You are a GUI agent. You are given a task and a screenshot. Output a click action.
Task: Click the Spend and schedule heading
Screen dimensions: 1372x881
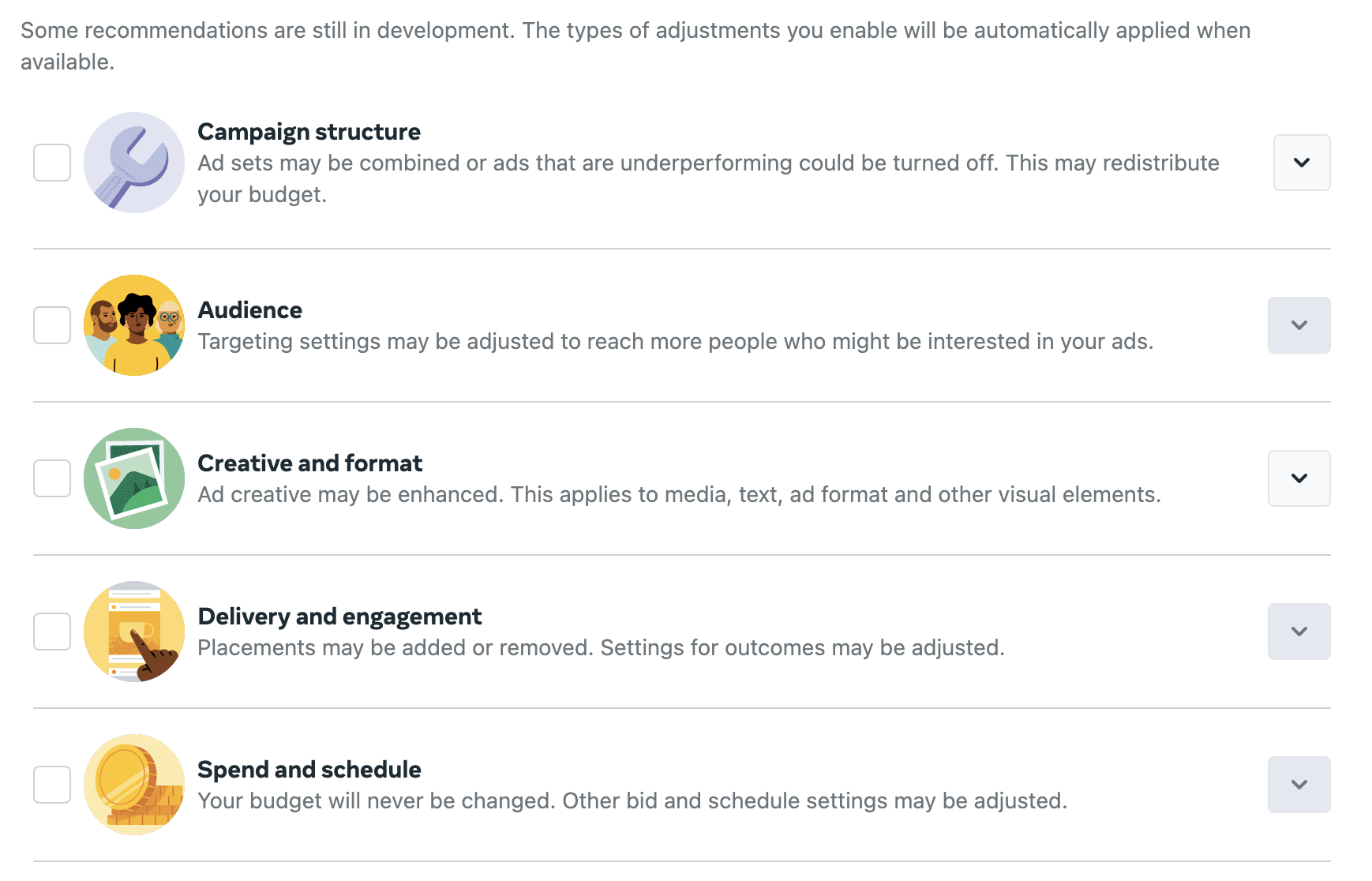[309, 770]
